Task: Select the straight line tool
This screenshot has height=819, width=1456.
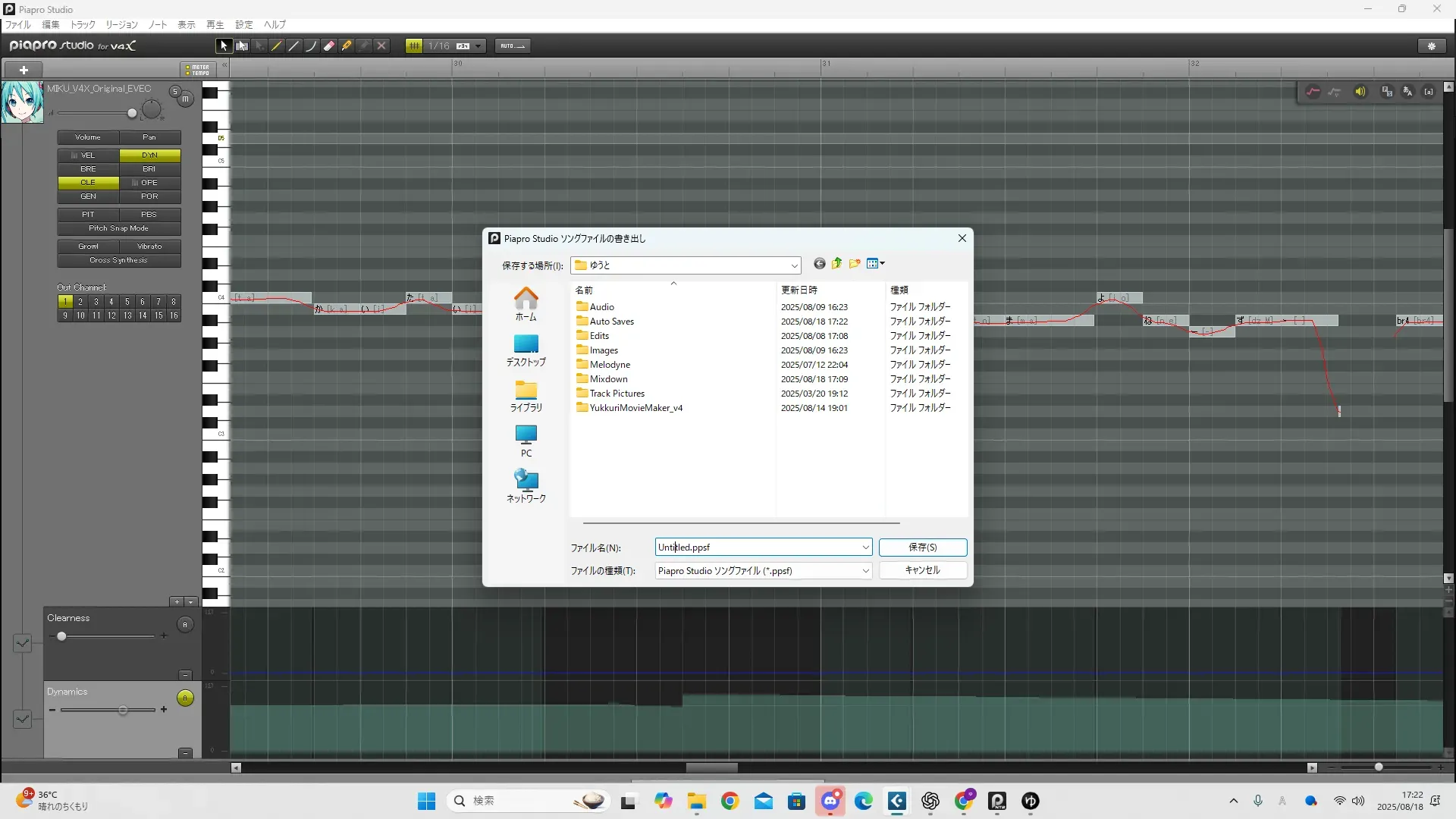Action: [x=294, y=46]
